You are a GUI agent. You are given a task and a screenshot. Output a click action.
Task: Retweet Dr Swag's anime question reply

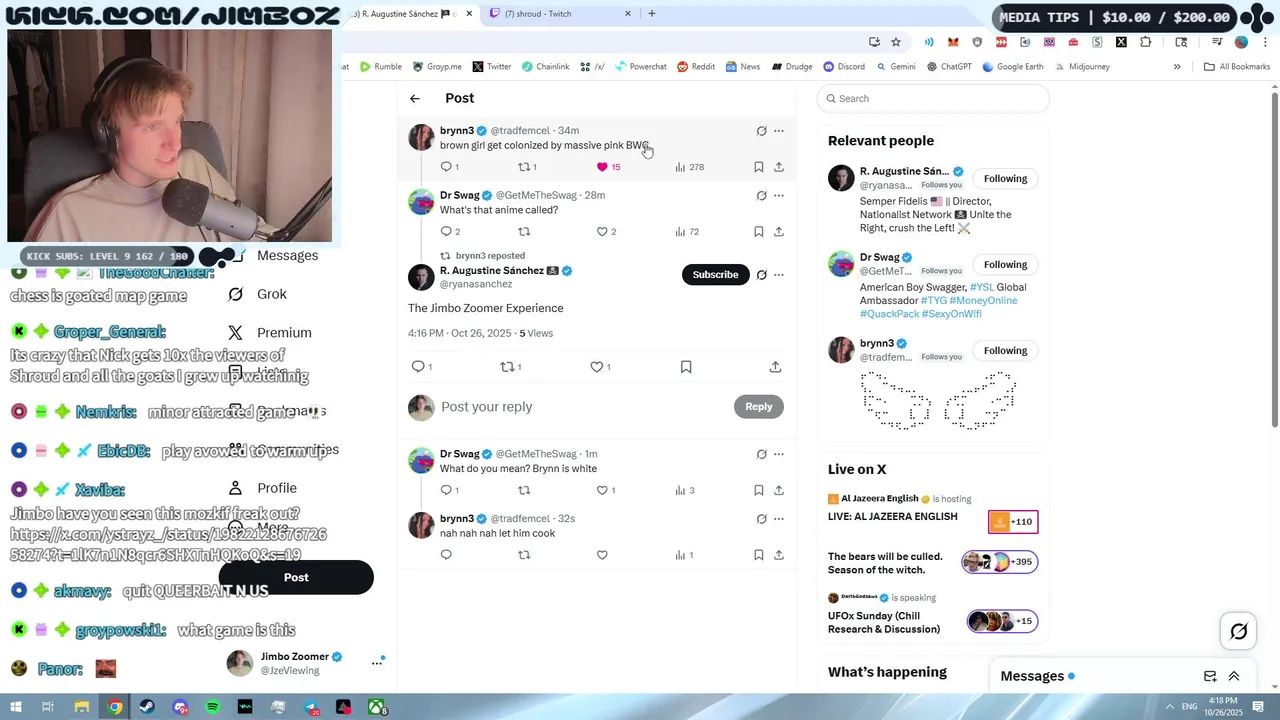(524, 232)
